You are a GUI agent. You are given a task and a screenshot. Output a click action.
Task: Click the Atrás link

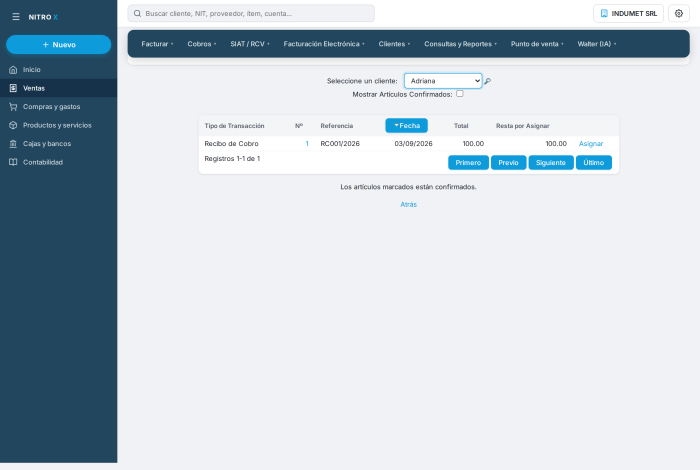click(408, 204)
